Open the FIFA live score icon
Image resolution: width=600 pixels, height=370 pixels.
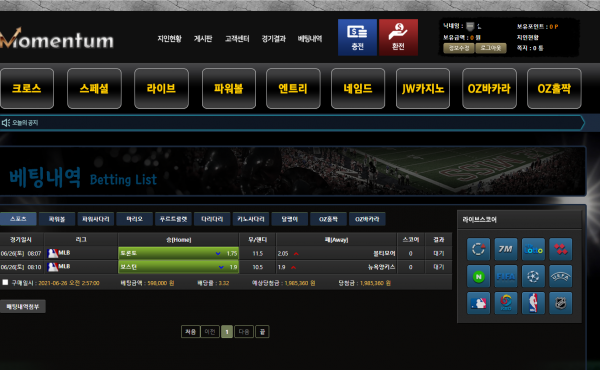tap(505, 276)
